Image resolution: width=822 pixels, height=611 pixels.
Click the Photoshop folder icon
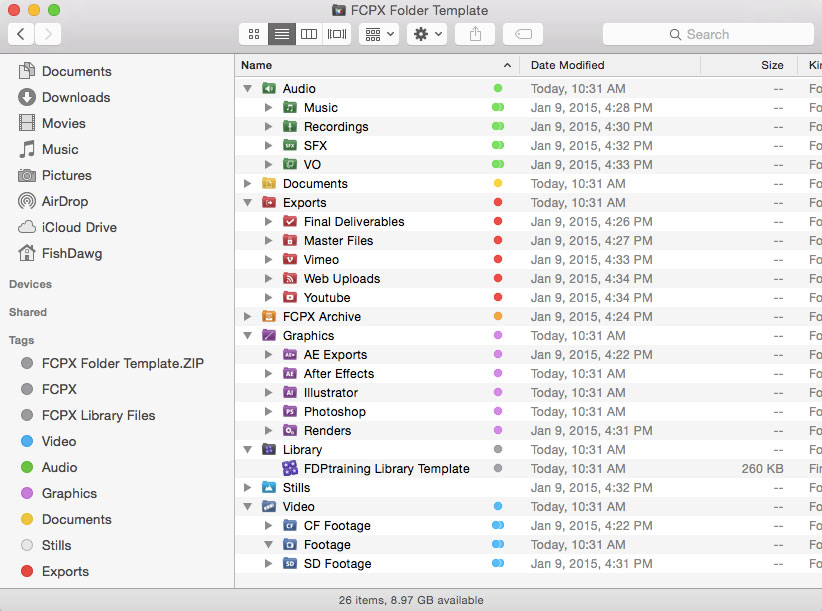(x=290, y=411)
